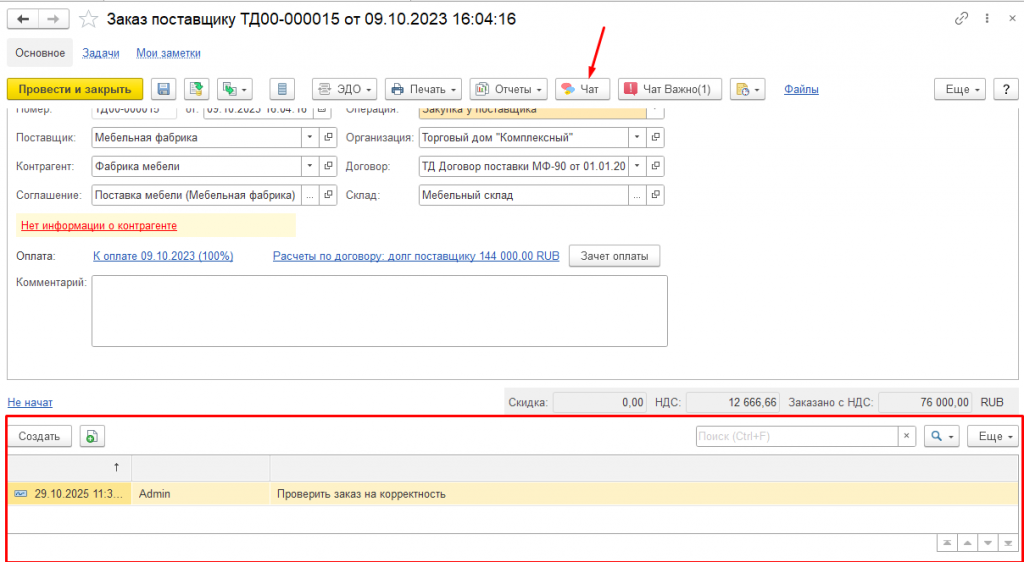
Task: Expand the reminder icon dropdown next to Файлы
Action: coord(747,89)
